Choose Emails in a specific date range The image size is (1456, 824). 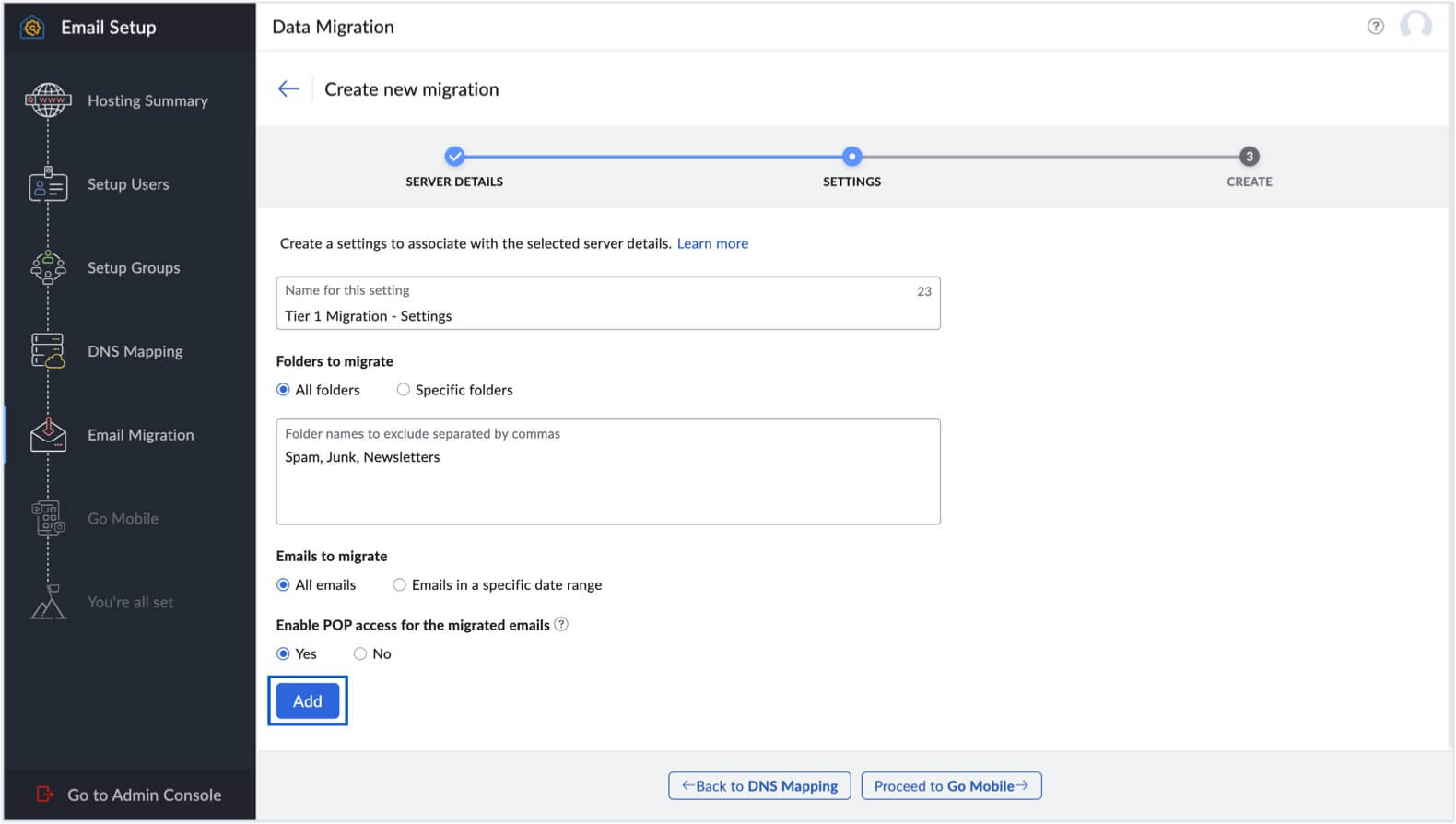coord(400,585)
